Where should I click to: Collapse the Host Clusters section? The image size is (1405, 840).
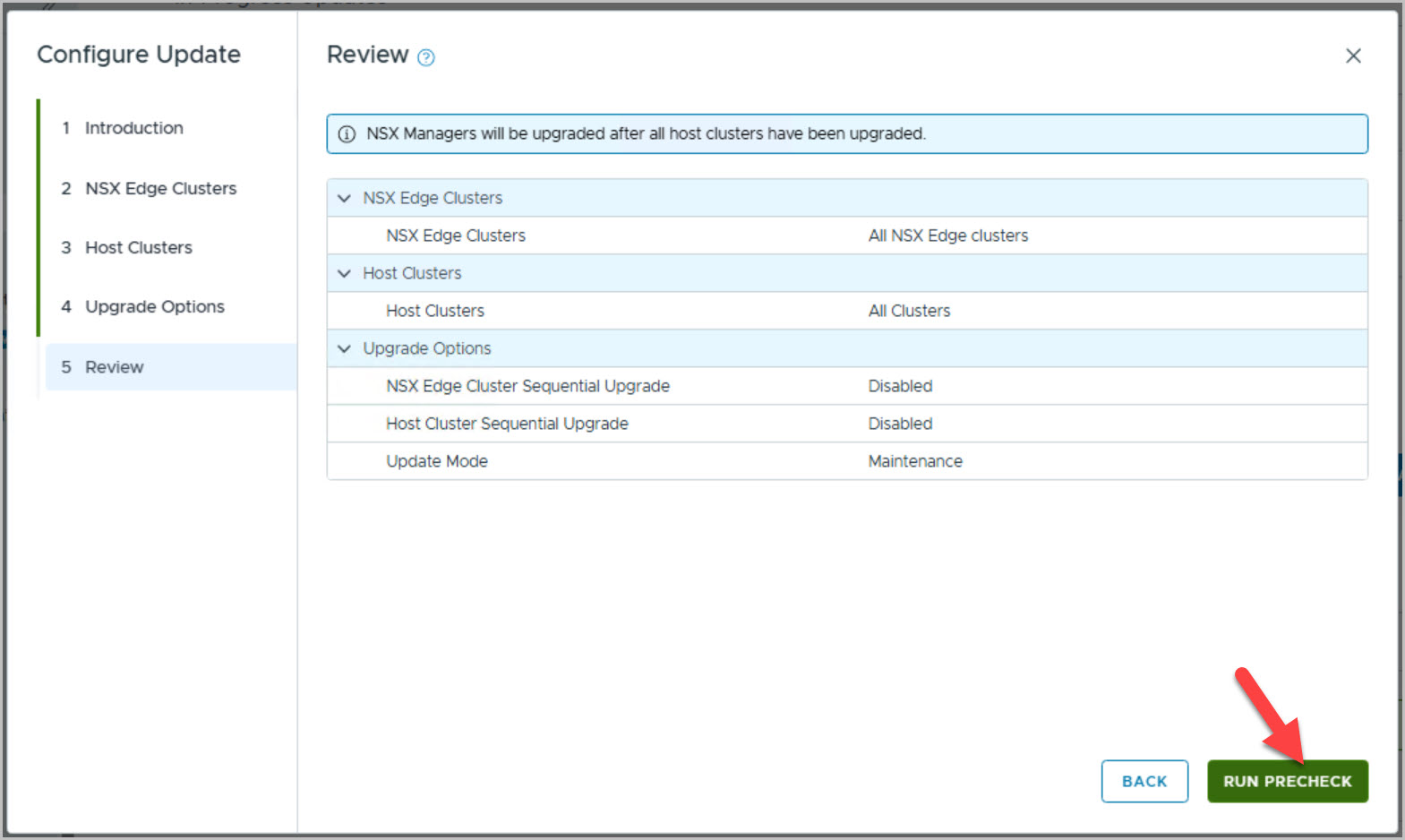click(344, 273)
